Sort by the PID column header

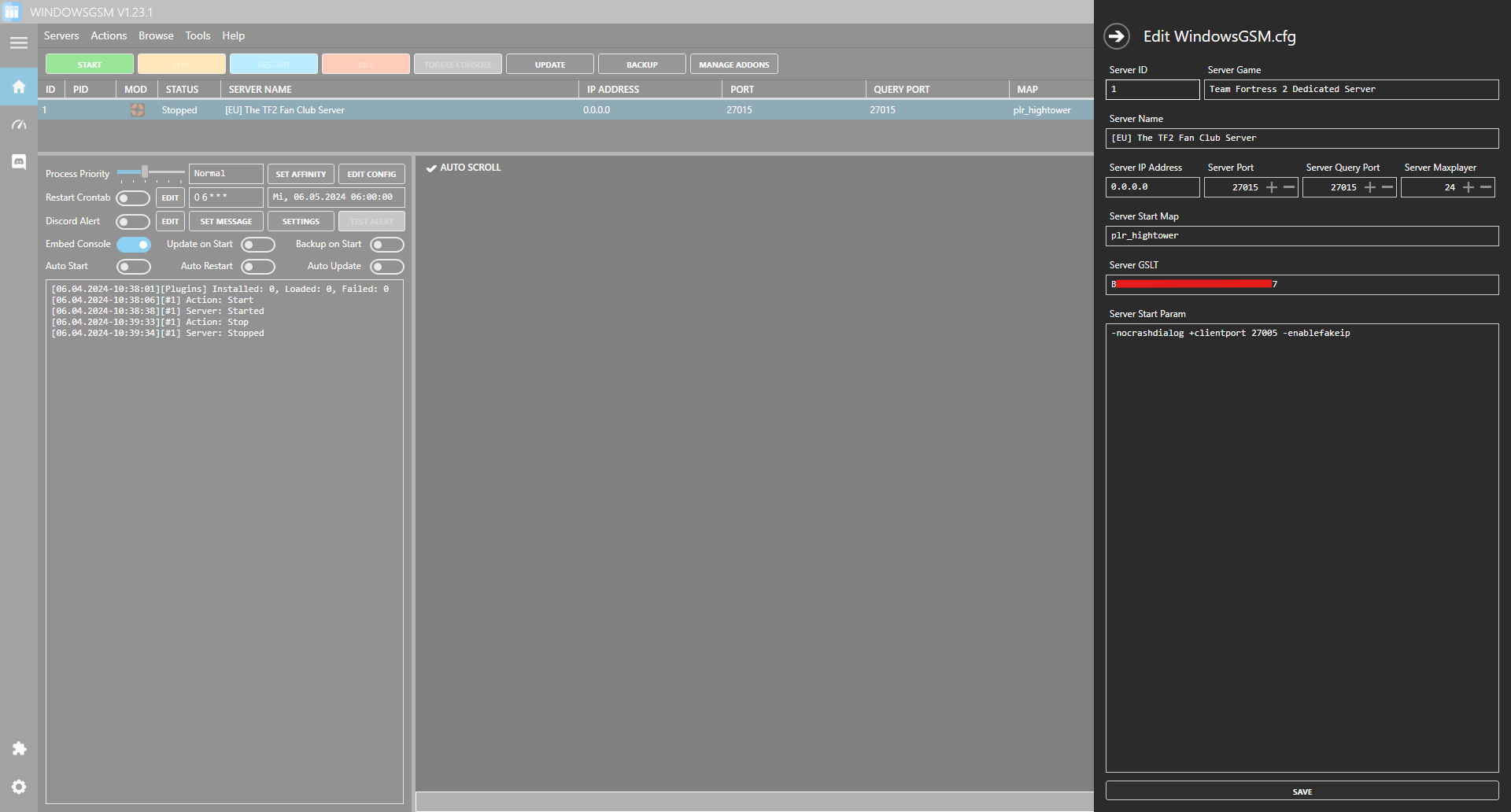(91, 90)
